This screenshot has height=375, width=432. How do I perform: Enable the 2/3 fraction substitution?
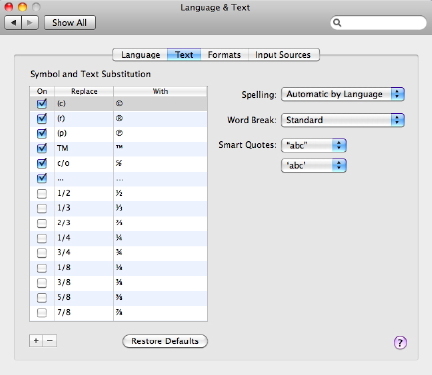pos(42,223)
